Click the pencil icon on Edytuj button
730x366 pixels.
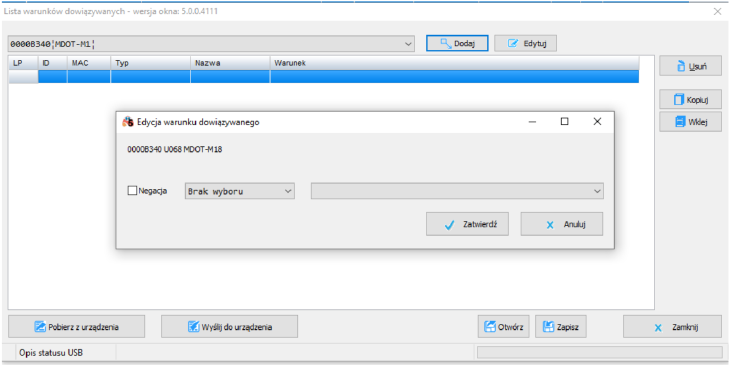[x=513, y=43]
